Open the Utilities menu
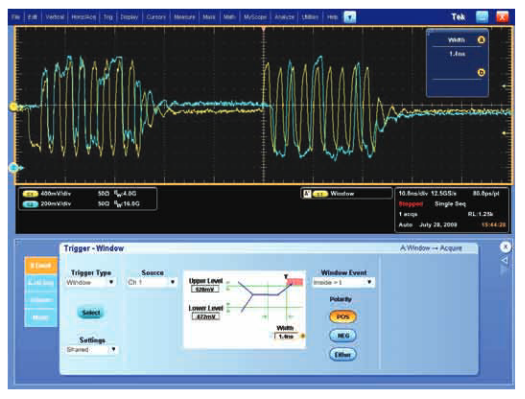This screenshot has width=525, height=399. coord(310,17)
